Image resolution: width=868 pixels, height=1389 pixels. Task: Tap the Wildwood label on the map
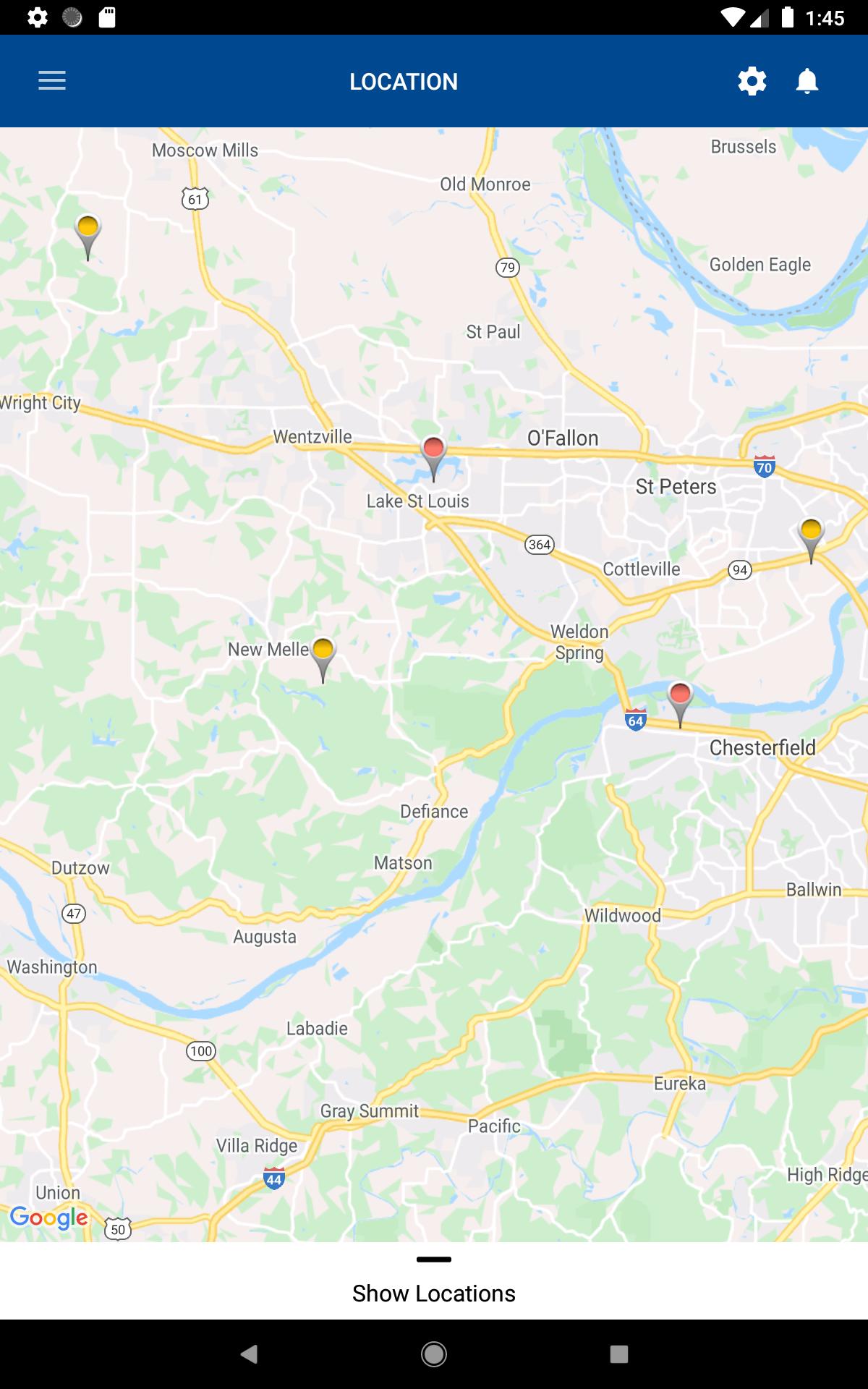click(x=623, y=915)
